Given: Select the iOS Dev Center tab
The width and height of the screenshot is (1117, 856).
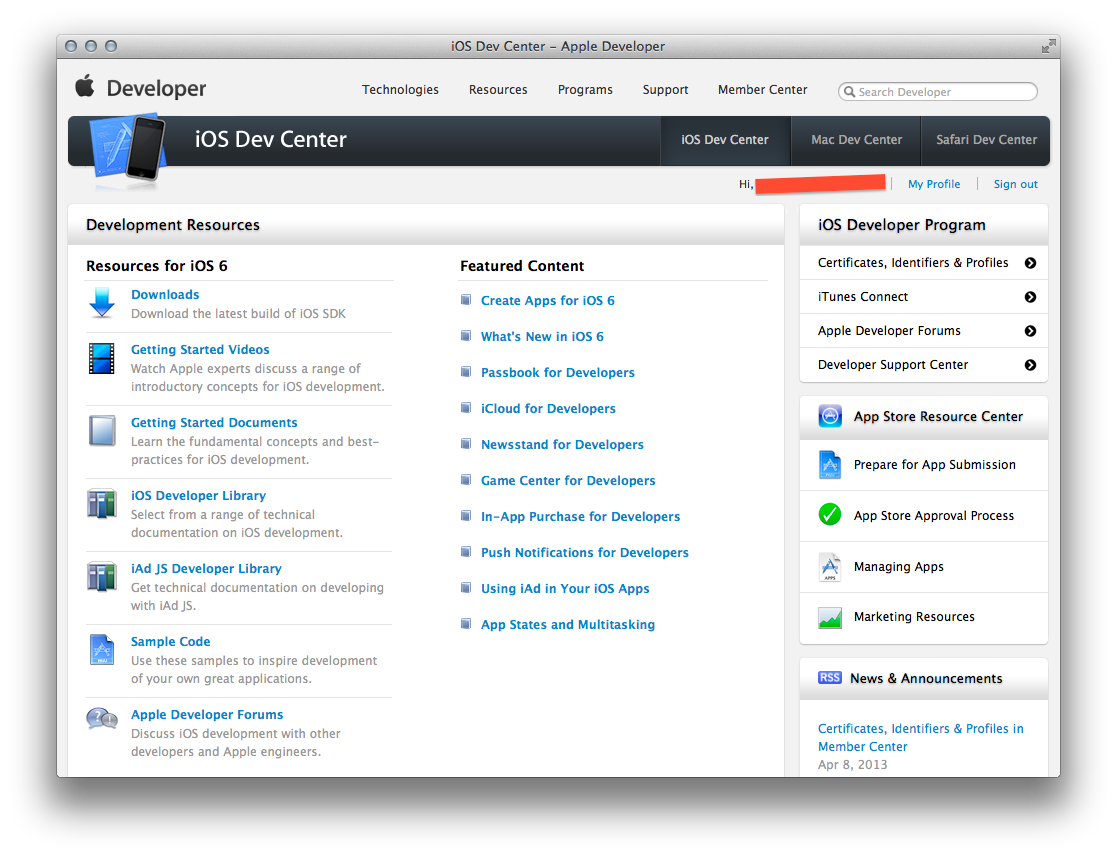Looking at the screenshot, I should (x=725, y=140).
